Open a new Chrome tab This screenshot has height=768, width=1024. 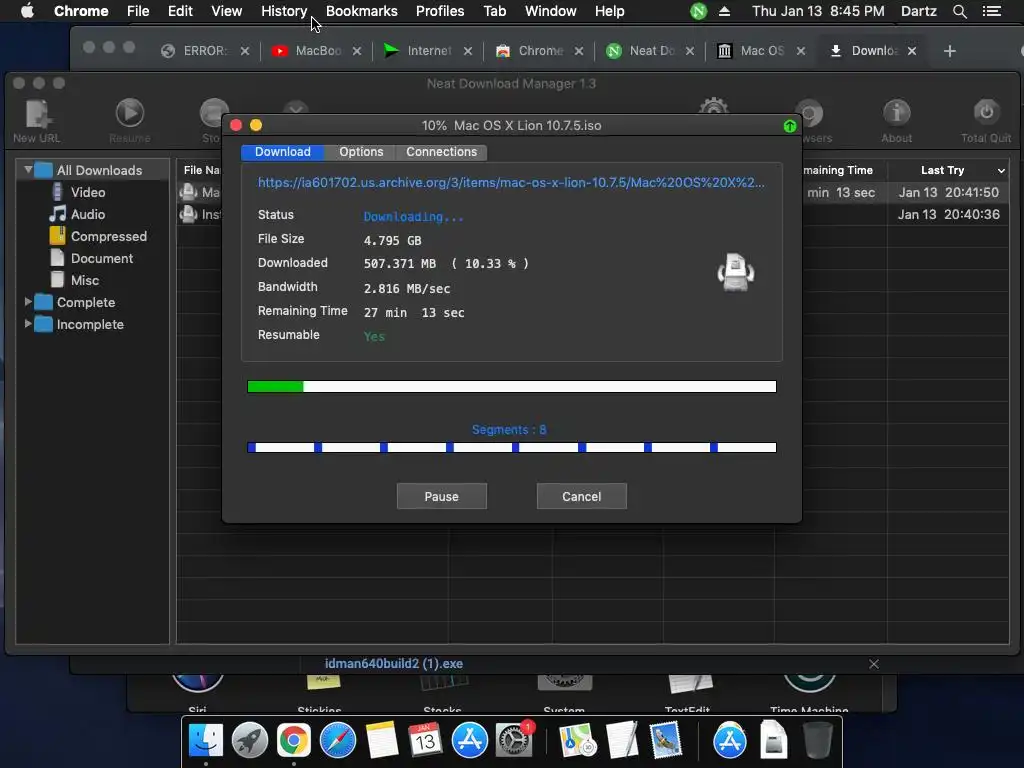(x=950, y=51)
